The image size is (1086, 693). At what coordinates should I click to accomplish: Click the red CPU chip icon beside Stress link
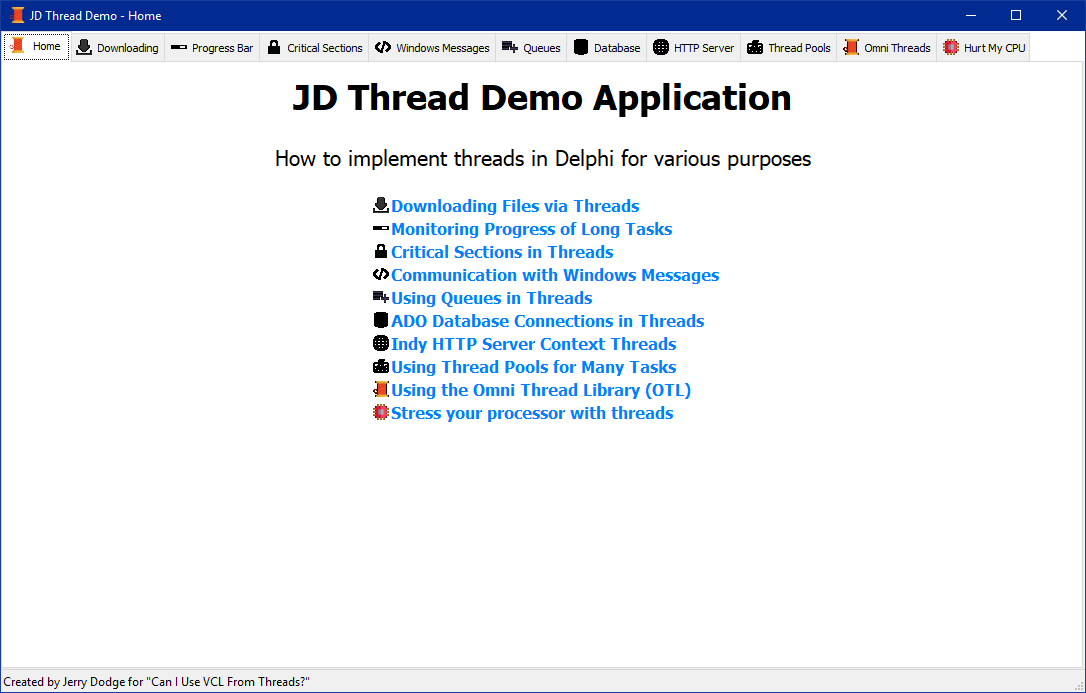(x=380, y=413)
